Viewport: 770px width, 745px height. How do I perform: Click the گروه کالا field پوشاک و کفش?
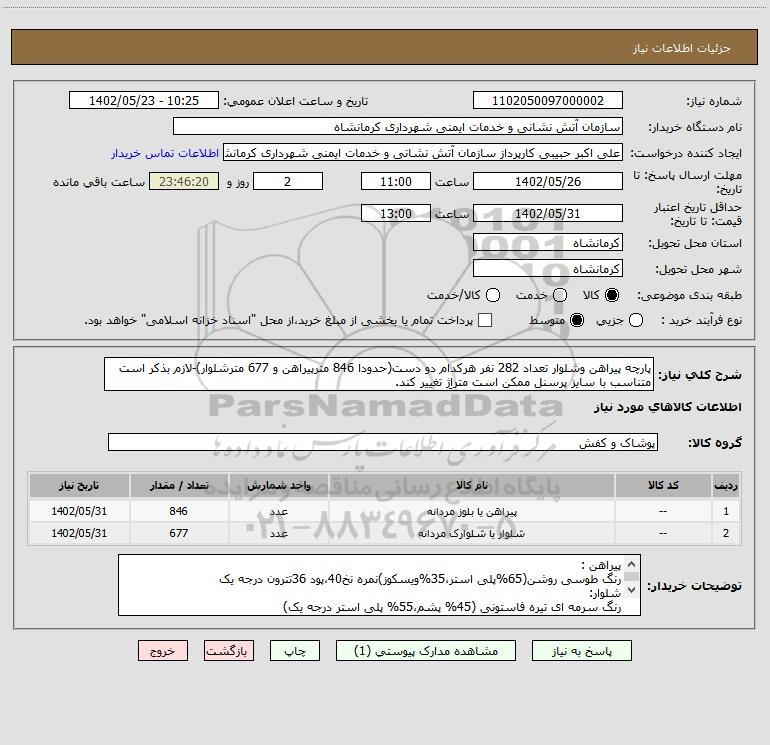[x=383, y=442]
